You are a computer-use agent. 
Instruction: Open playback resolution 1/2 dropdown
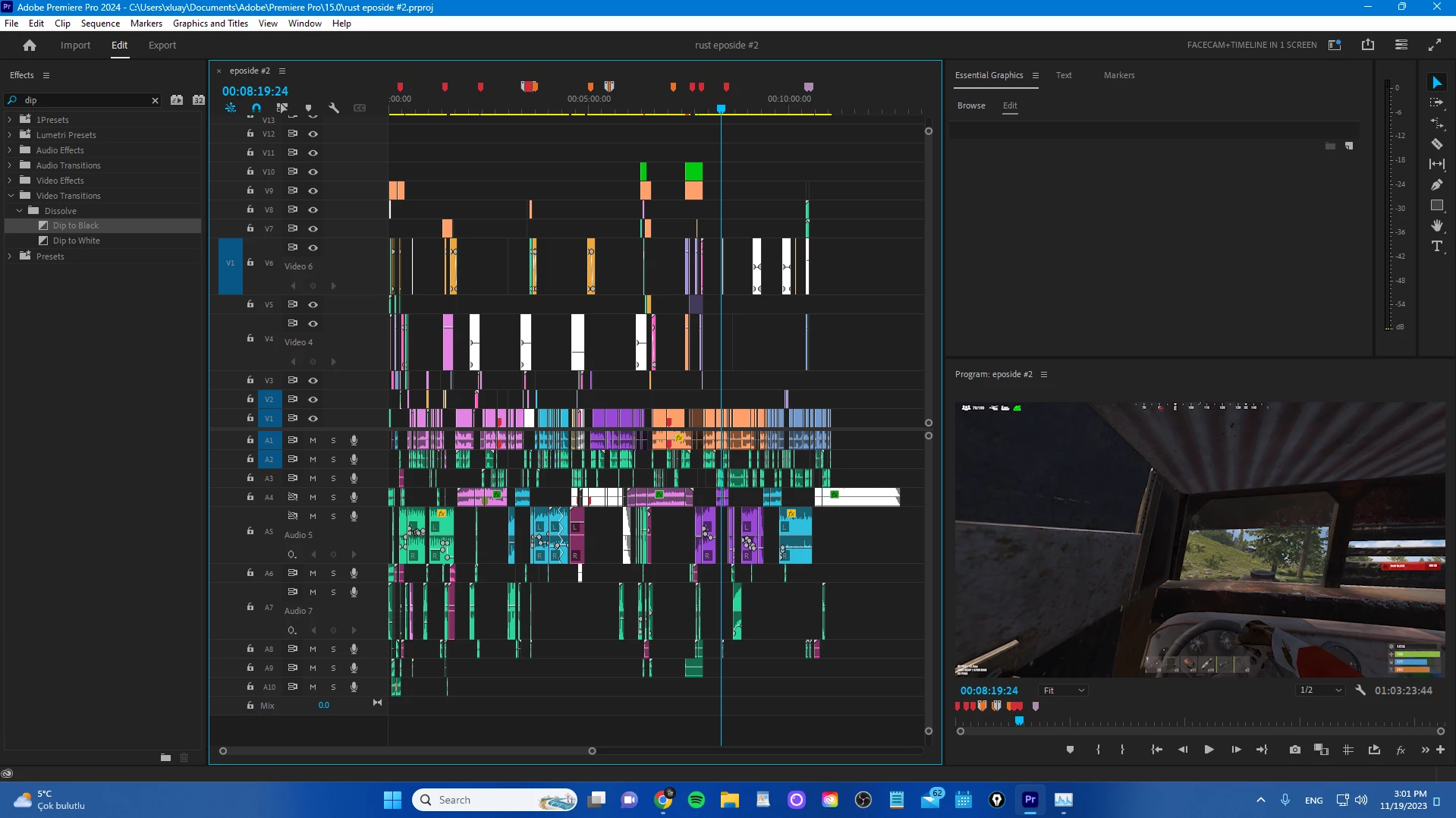(1320, 691)
